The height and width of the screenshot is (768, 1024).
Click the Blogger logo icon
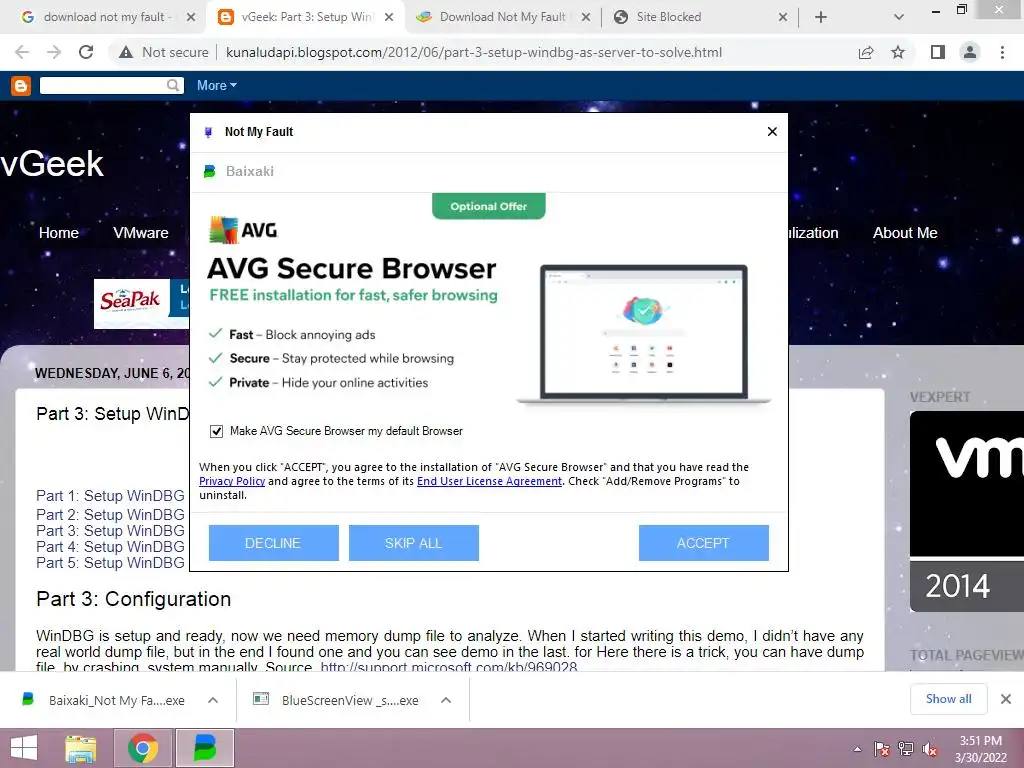point(21,86)
